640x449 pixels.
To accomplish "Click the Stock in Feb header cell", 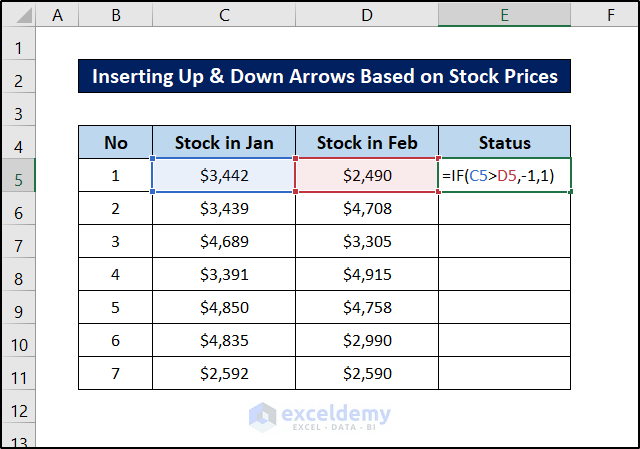I will click(x=367, y=142).
